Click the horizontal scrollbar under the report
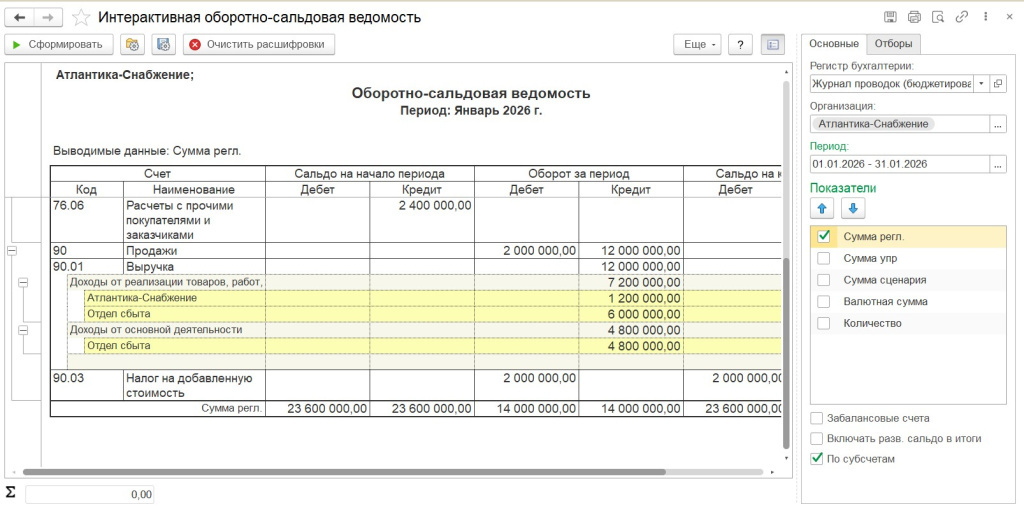This screenshot has width=1024, height=509. coord(400,472)
